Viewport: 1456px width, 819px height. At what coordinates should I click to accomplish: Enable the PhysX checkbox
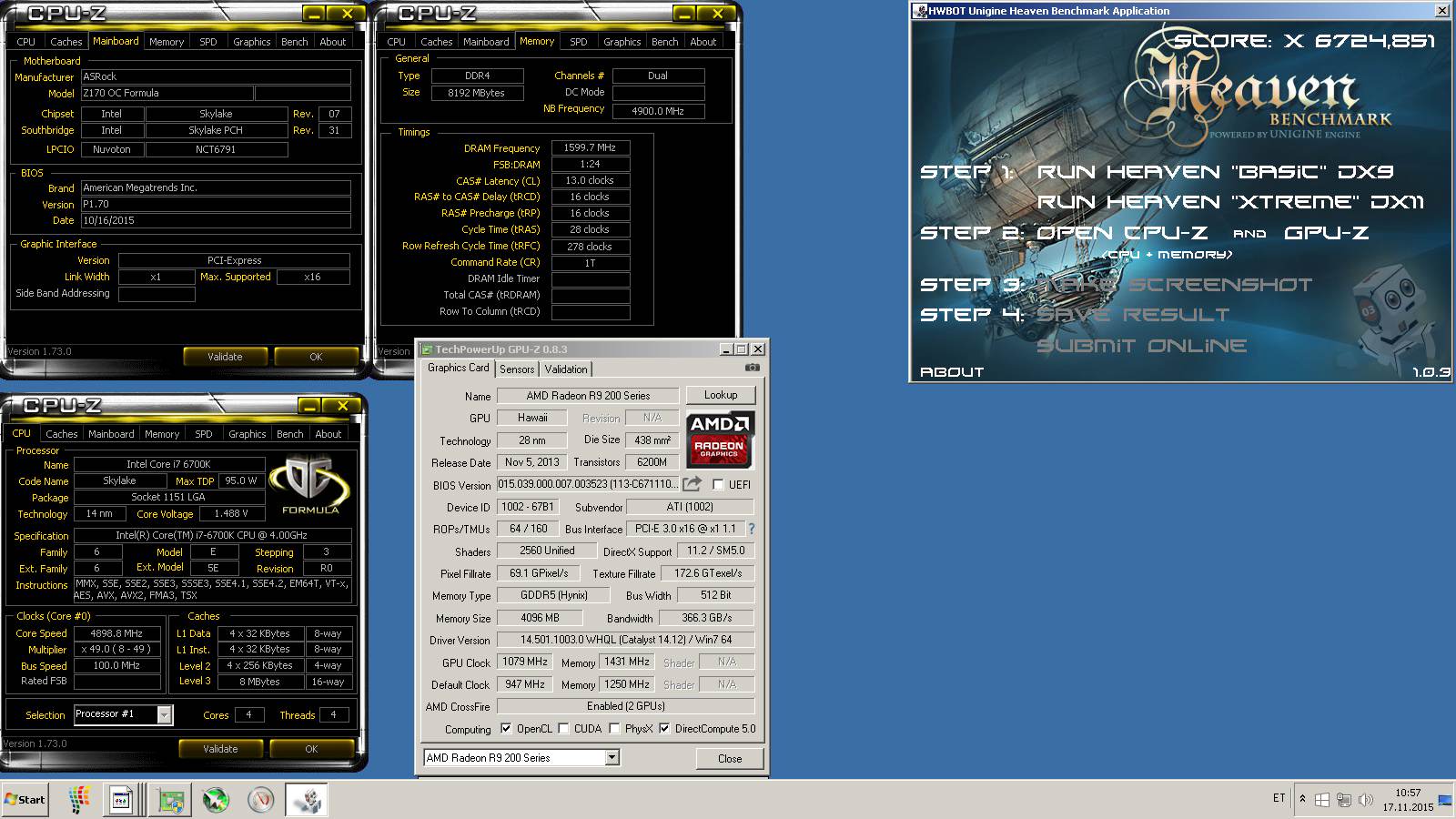614,728
